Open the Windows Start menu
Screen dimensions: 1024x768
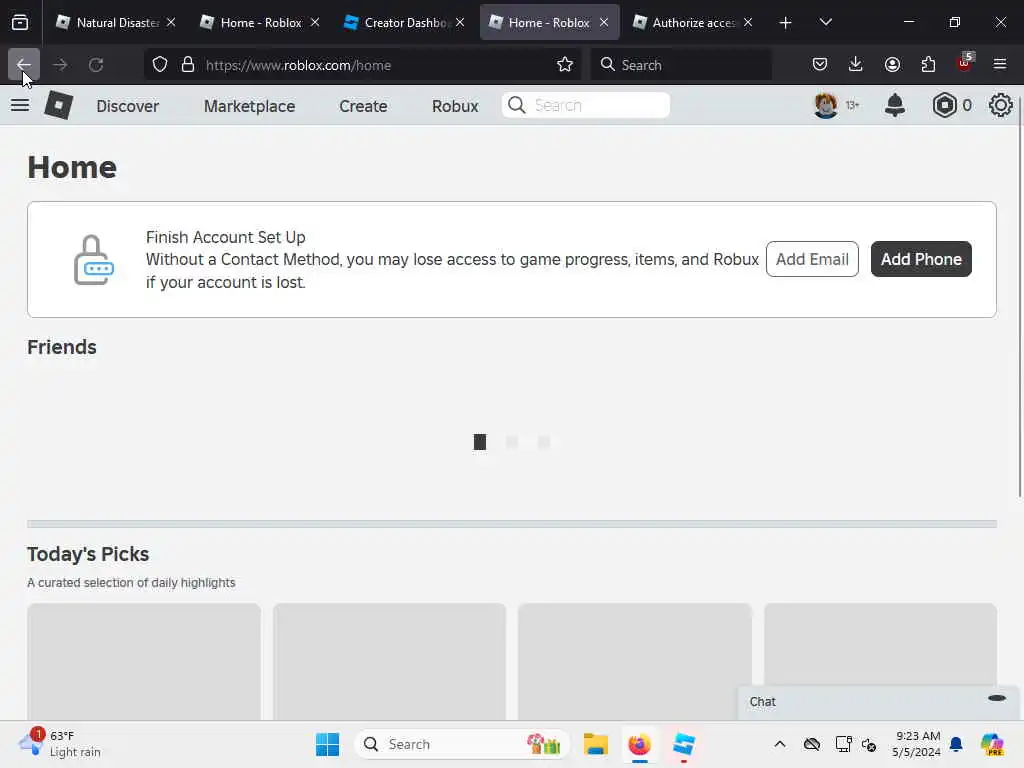pos(327,744)
